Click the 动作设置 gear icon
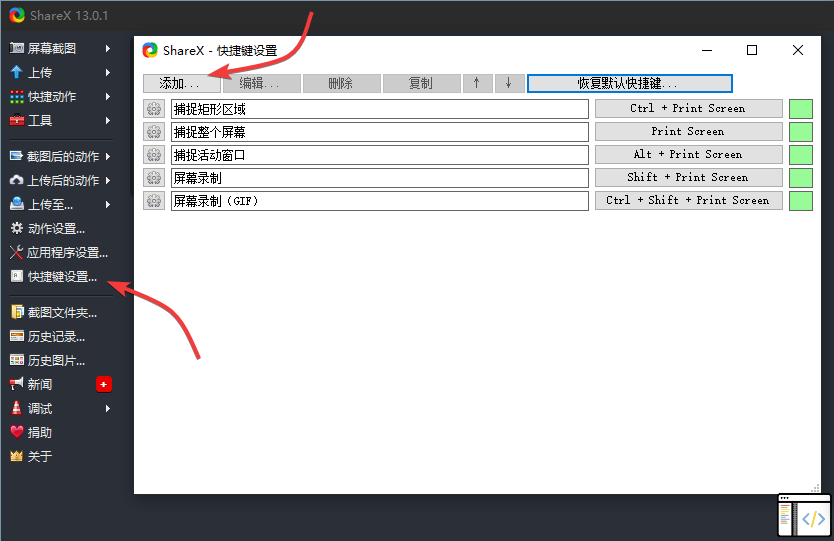 pos(17,229)
